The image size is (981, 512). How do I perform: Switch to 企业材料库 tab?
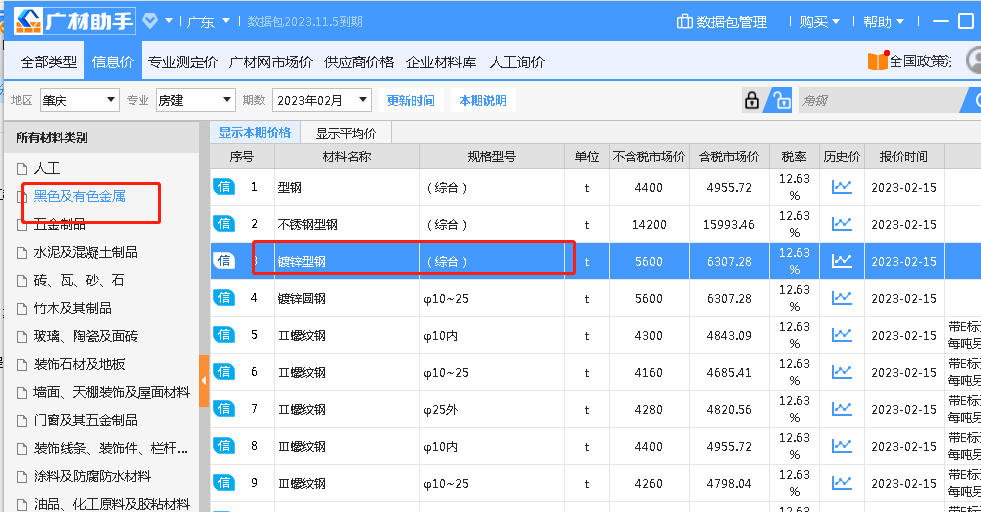pyautogui.click(x=441, y=62)
